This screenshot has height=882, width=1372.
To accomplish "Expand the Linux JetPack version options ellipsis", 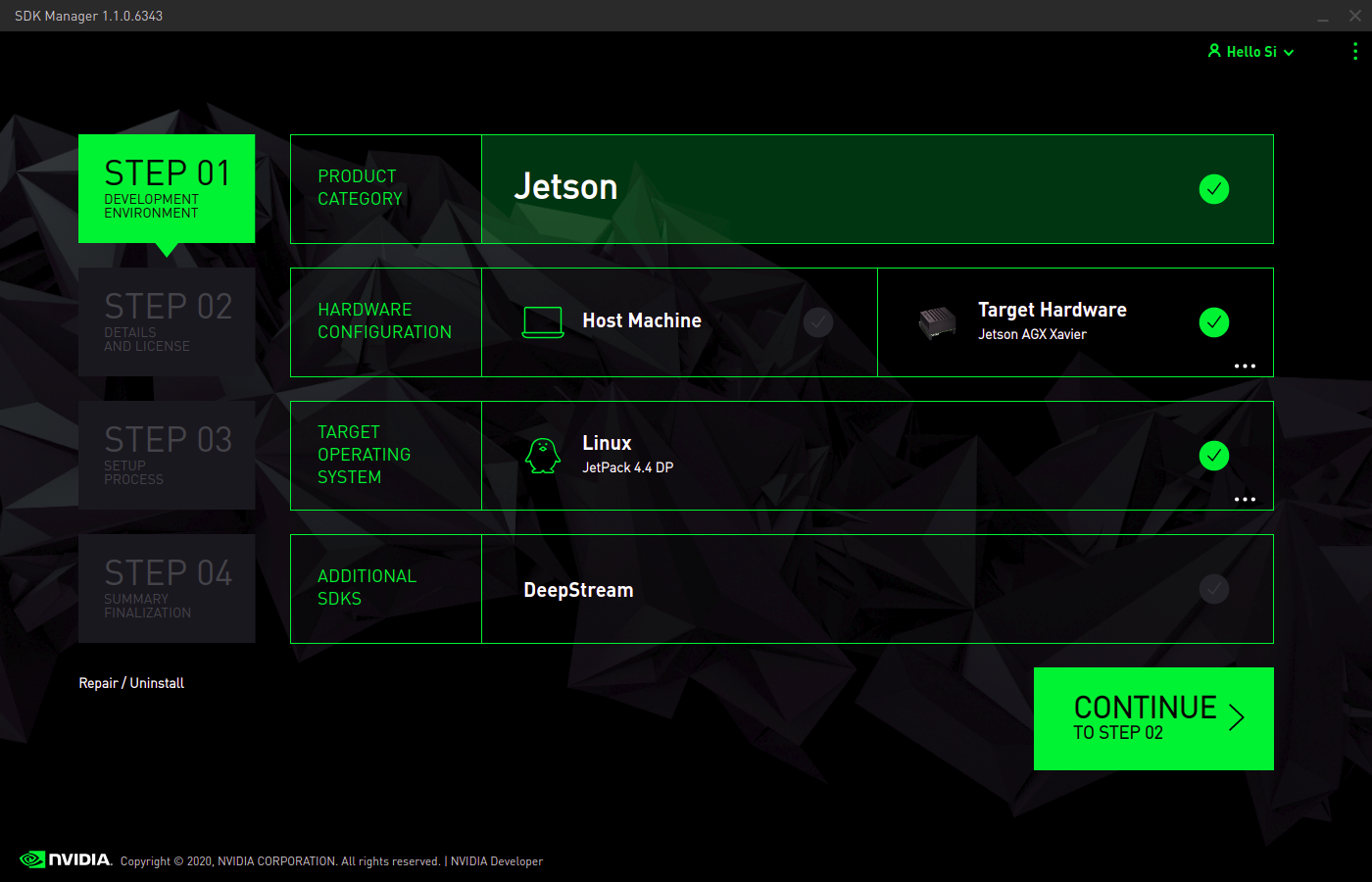I will pos(1245,499).
